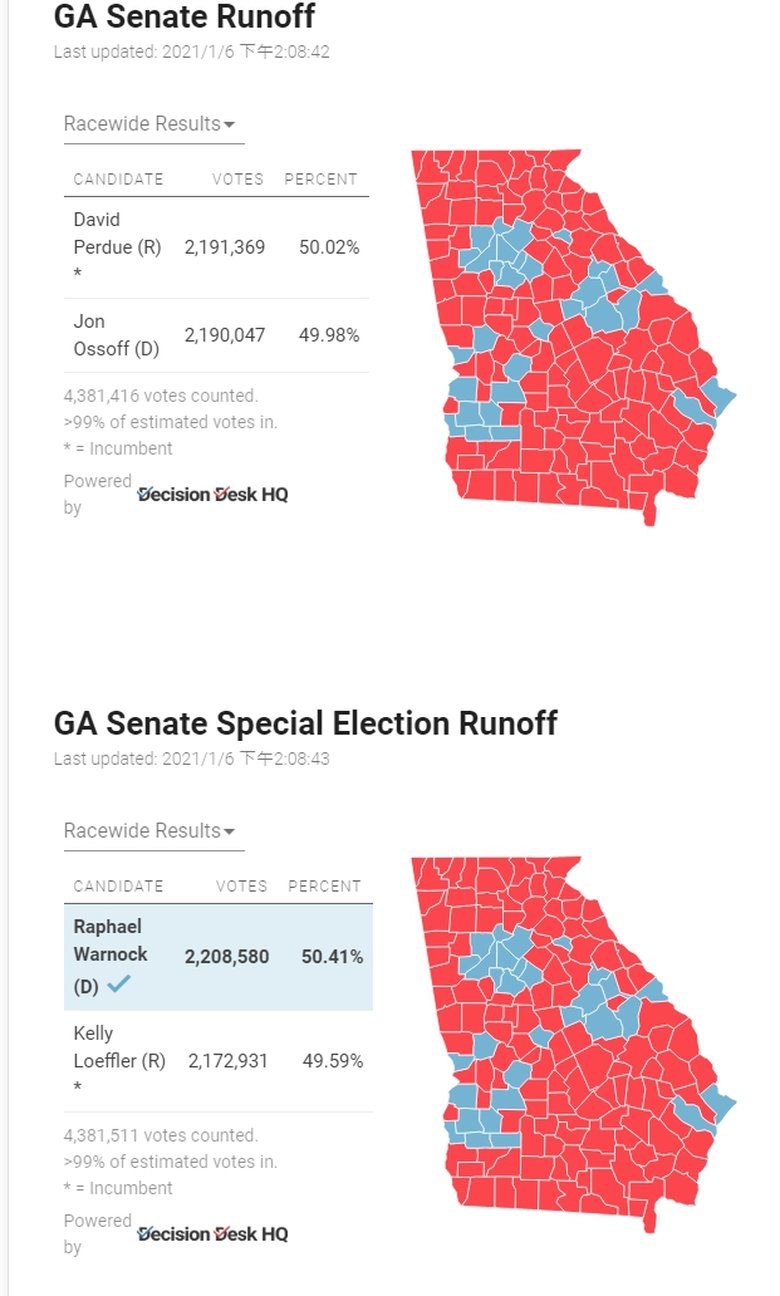The height and width of the screenshot is (1296, 780).
Task: Open the bottom Racewide Results dropdown
Action: pos(149,831)
